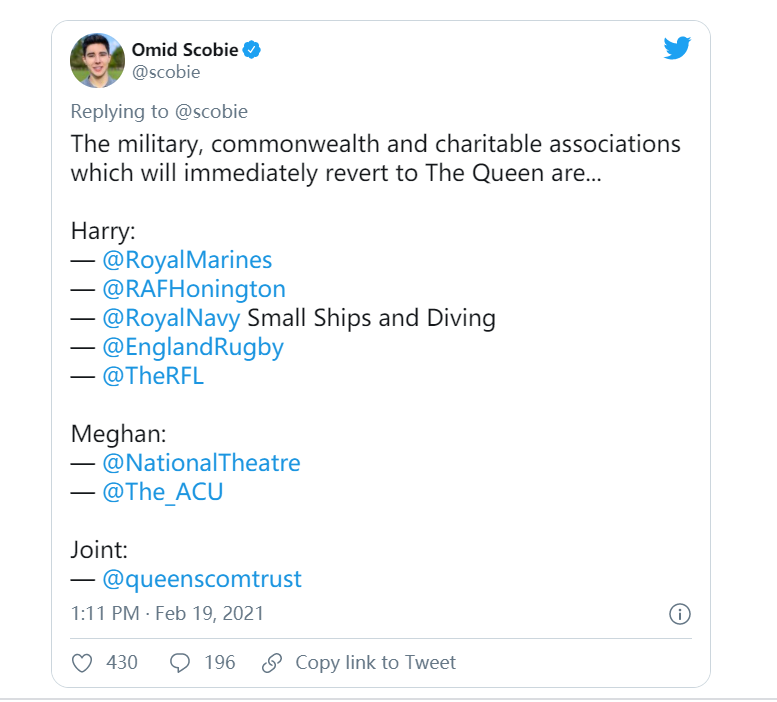777x702 pixels.
Task: Click the Omid Scobie display name
Action: pos(187,49)
